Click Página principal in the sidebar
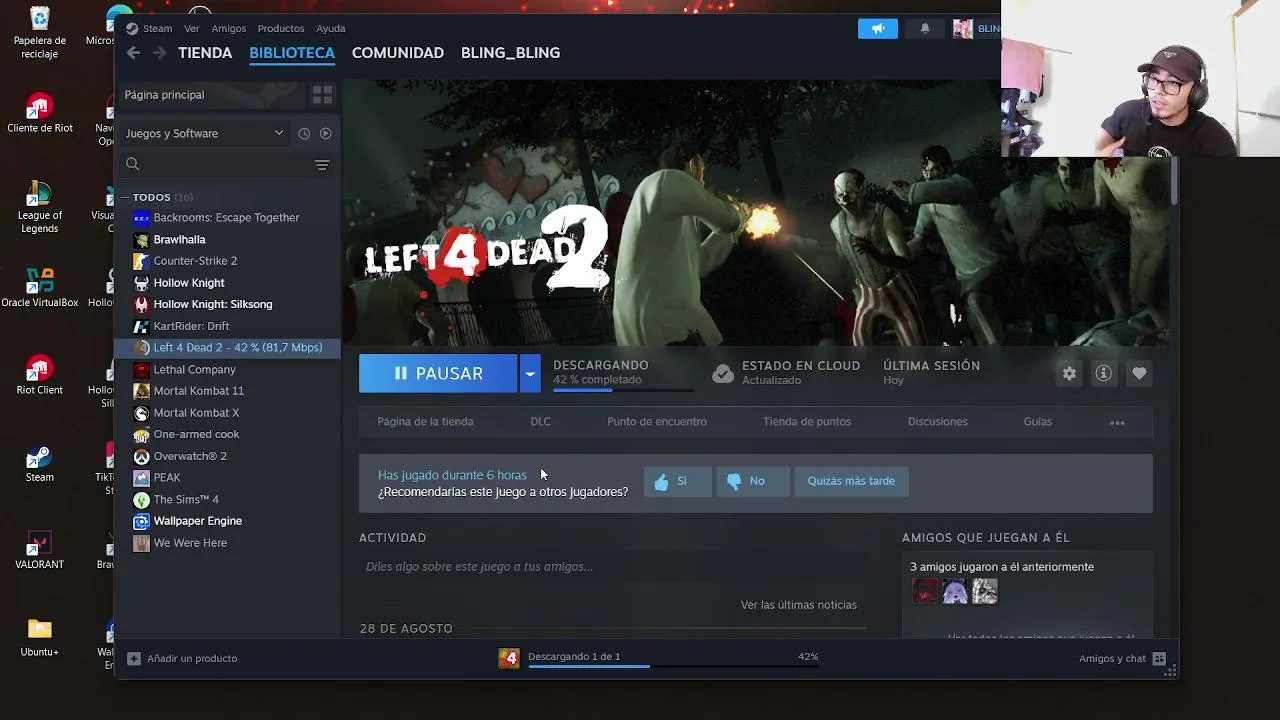The height and width of the screenshot is (720, 1280). pos(213,95)
